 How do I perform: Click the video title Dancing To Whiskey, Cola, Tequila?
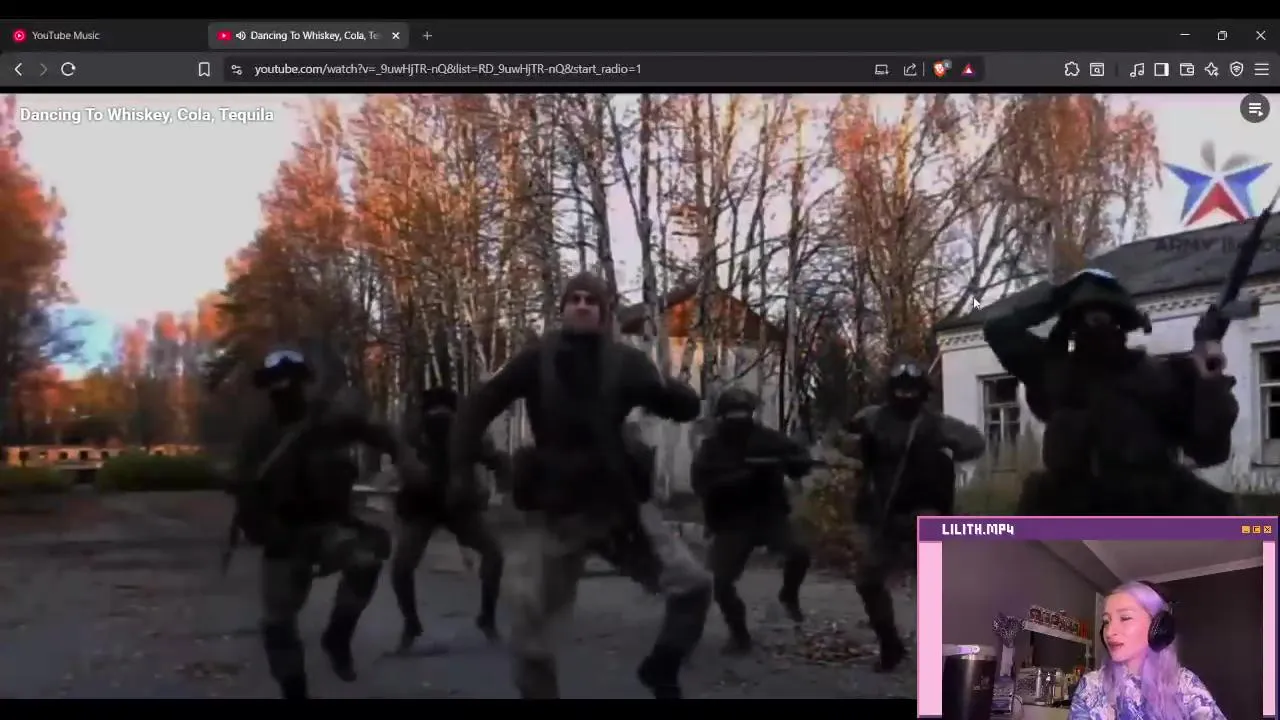[x=147, y=115]
